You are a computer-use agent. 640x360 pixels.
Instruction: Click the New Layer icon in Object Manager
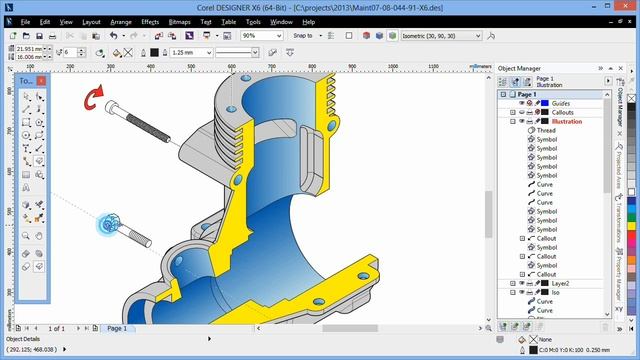(x=503, y=327)
